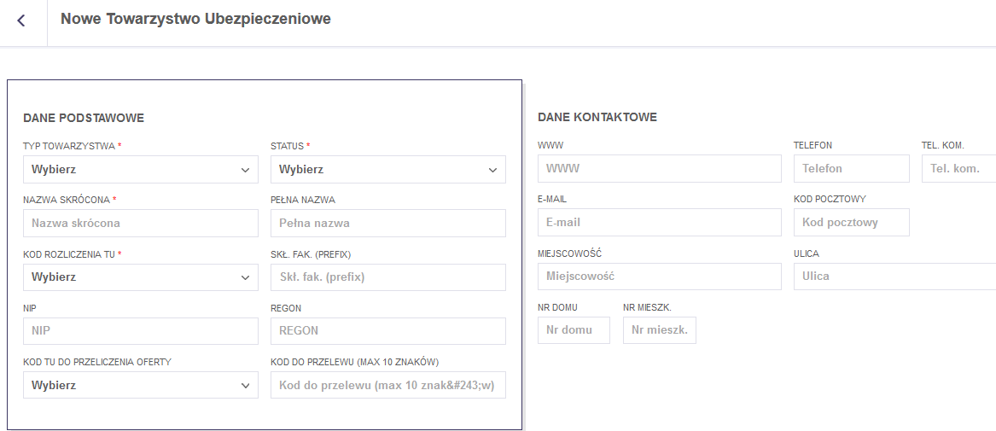This screenshot has width=996, height=431.
Task: Click the WWW input field
Action: (x=659, y=169)
